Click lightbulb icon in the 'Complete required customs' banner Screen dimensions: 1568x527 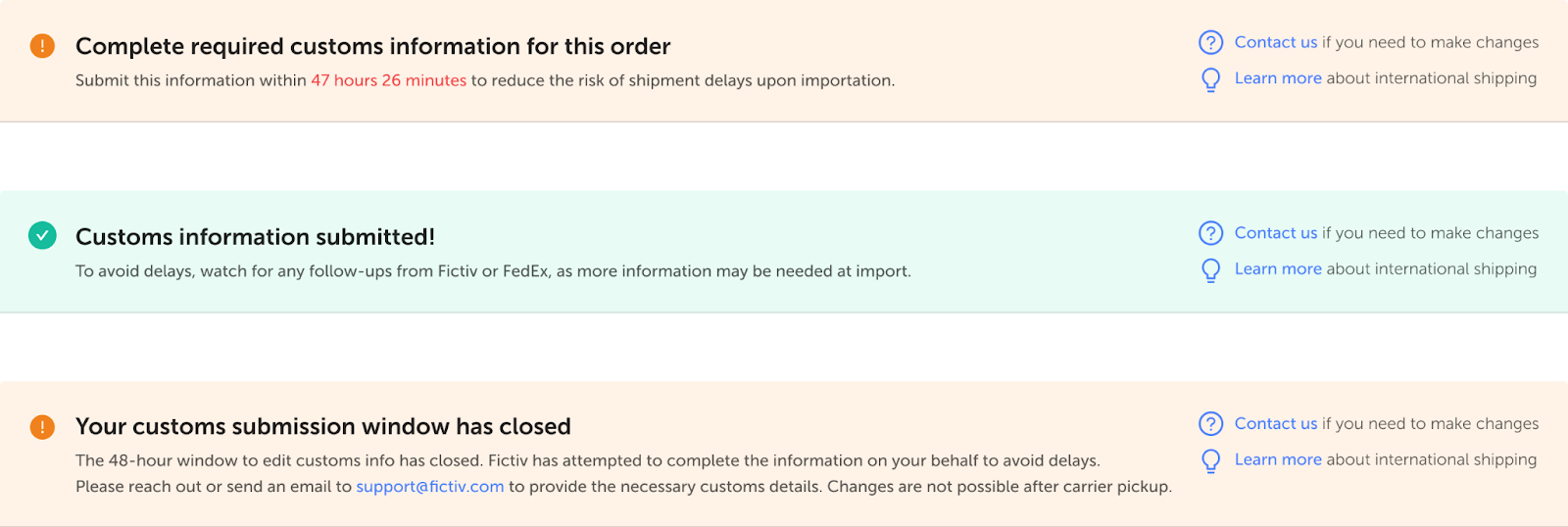[x=1211, y=79]
